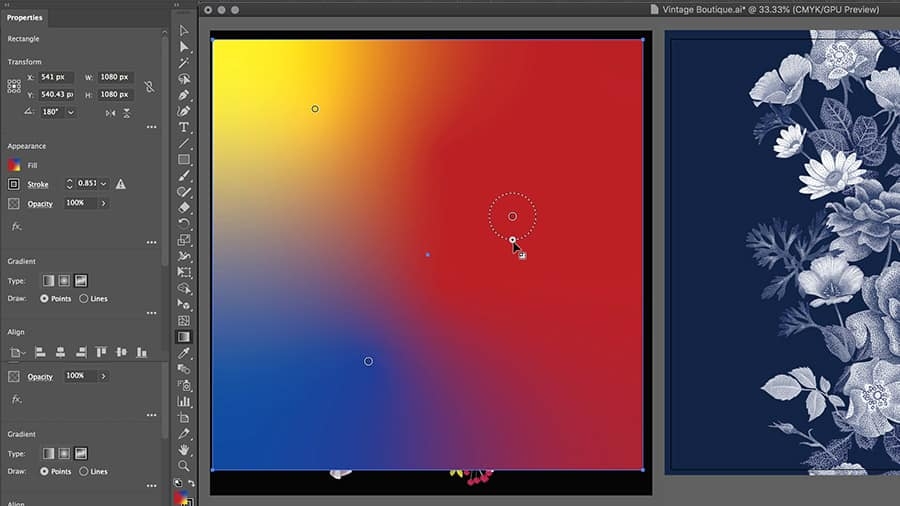This screenshot has width=900, height=506.
Task: Pick the Eyedropper tool
Action: (x=184, y=353)
